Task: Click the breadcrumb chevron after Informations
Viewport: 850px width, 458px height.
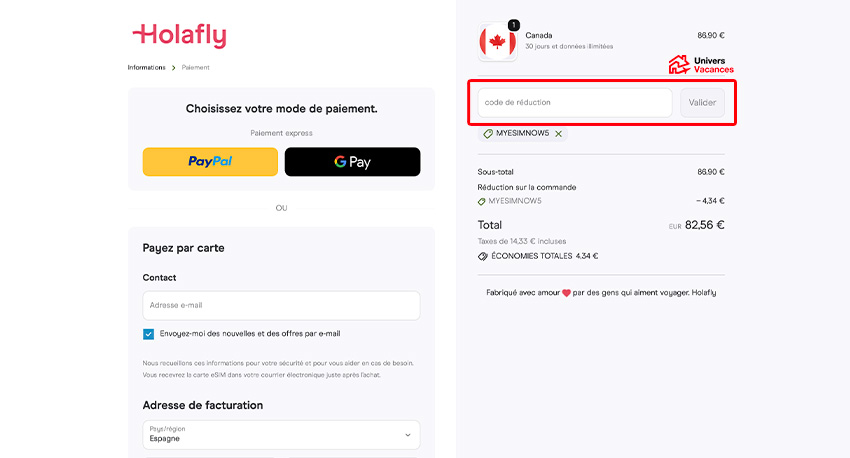Action: point(174,68)
